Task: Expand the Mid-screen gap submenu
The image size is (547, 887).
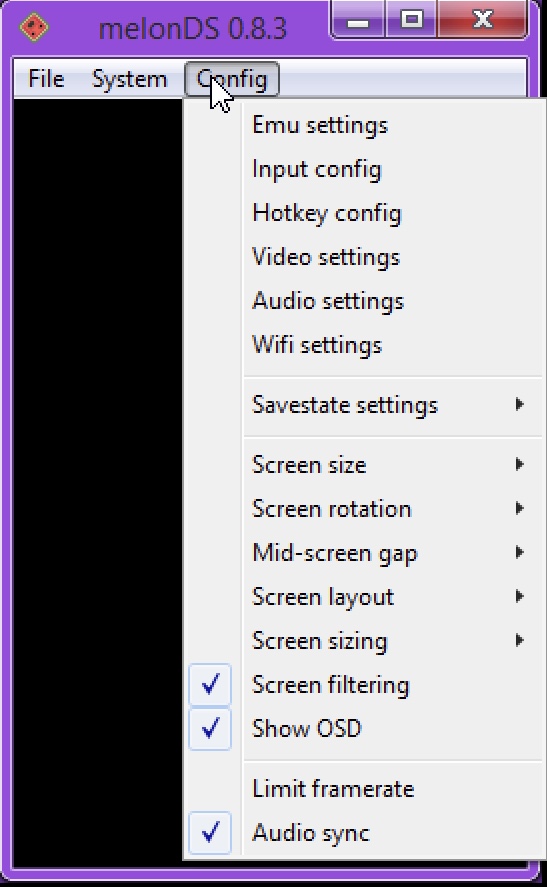Action: tap(365, 553)
